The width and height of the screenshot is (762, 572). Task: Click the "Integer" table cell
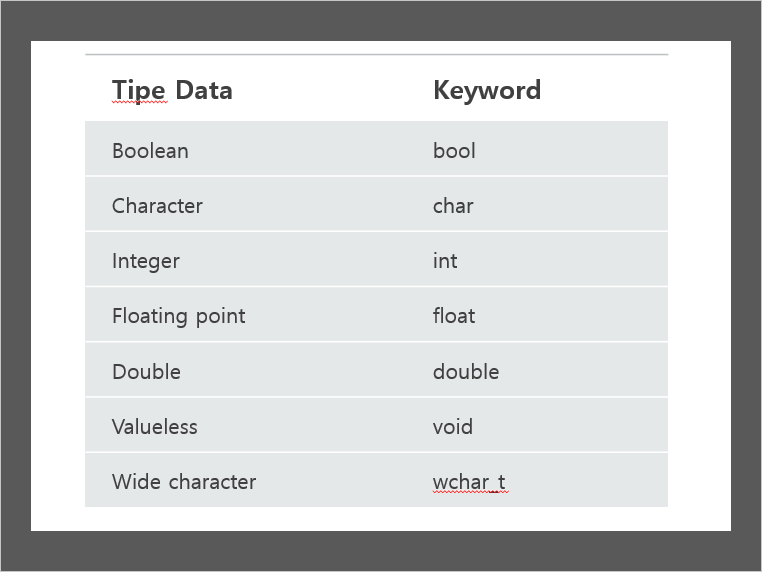point(146,261)
